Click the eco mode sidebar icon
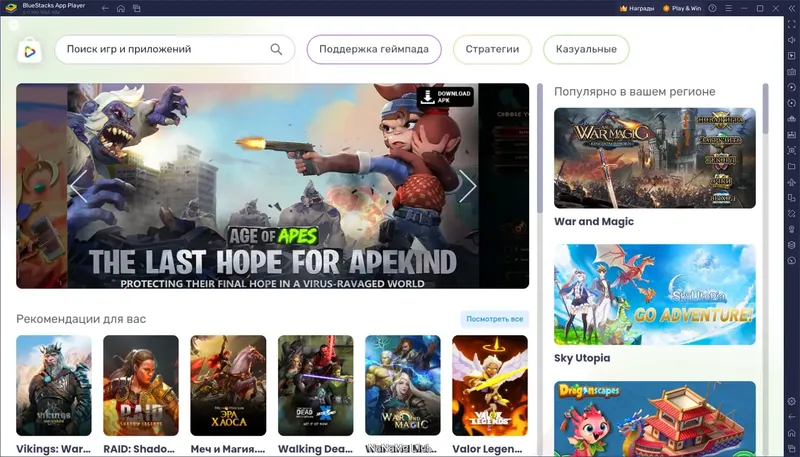The height and width of the screenshot is (457, 800). click(x=791, y=229)
